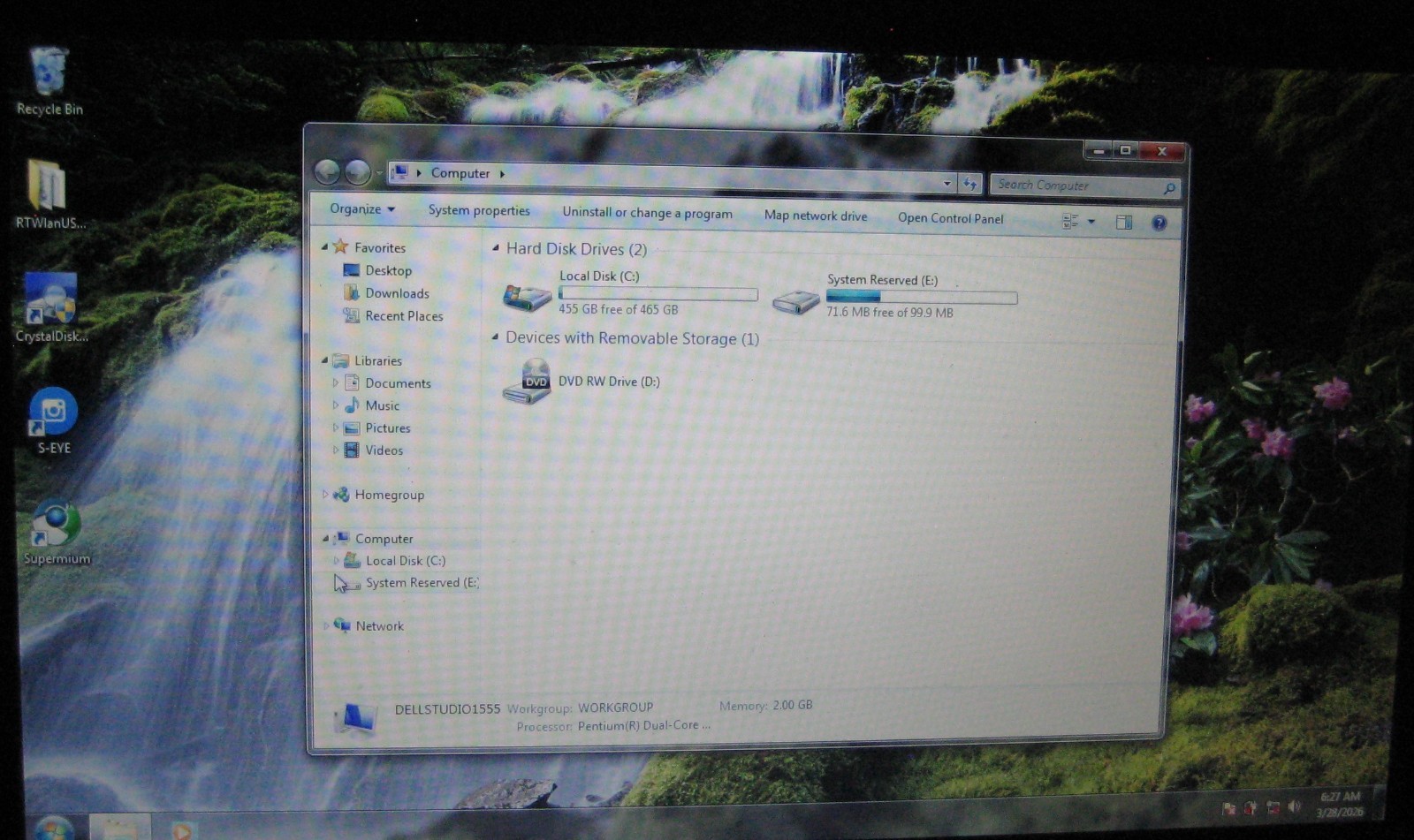Click System properties in the toolbar
The width and height of the screenshot is (1414, 840).
tap(479, 210)
